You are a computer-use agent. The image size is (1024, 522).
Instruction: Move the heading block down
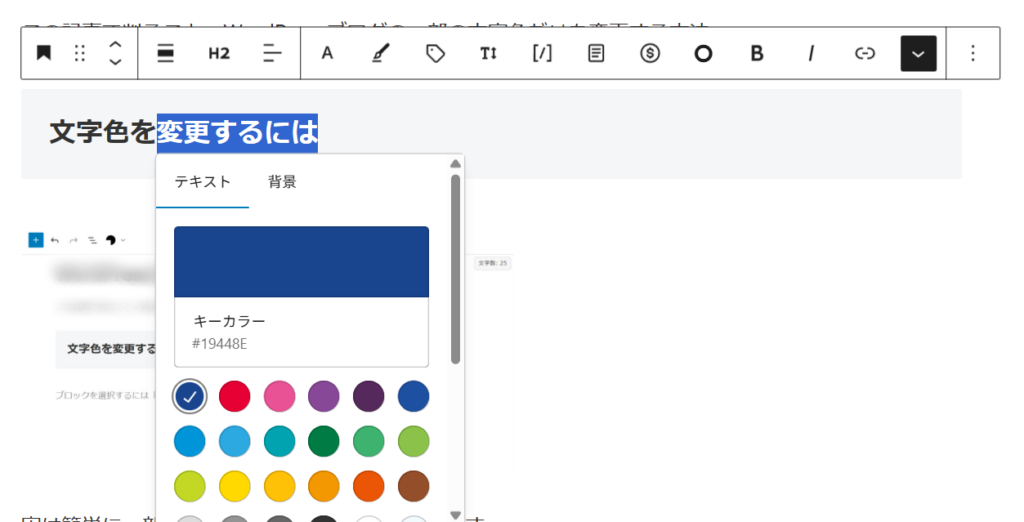pos(115,62)
